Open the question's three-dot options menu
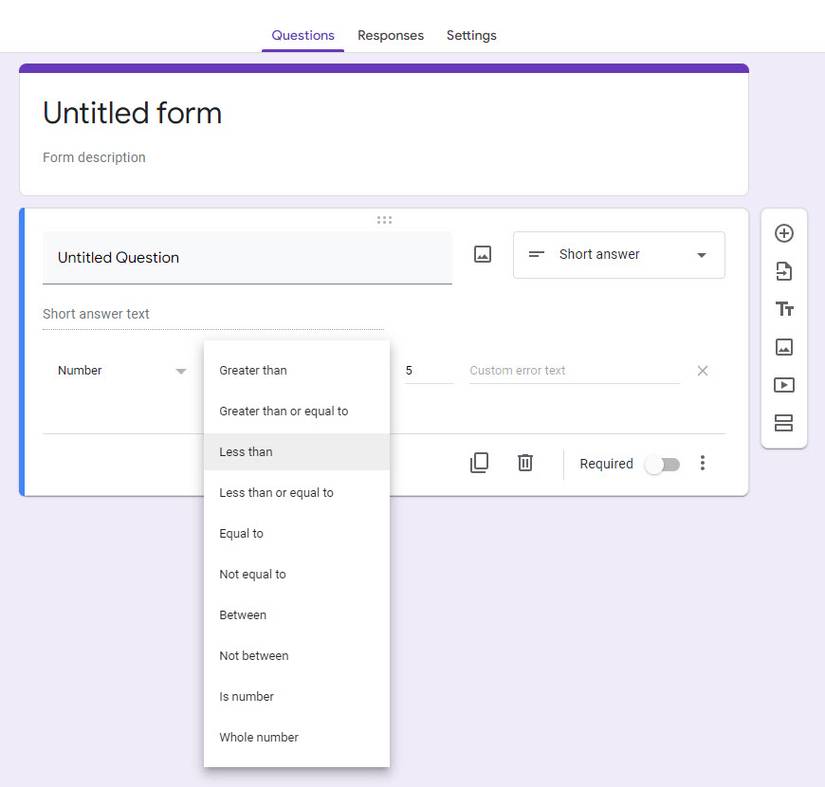This screenshot has height=787, width=825. 703,462
